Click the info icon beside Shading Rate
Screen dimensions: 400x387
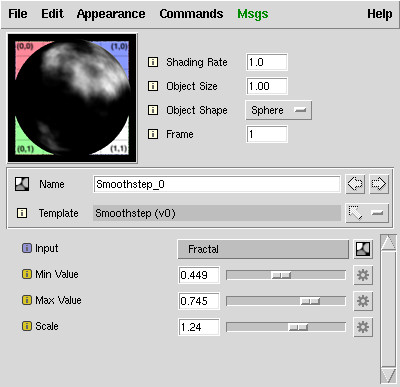point(153,62)
